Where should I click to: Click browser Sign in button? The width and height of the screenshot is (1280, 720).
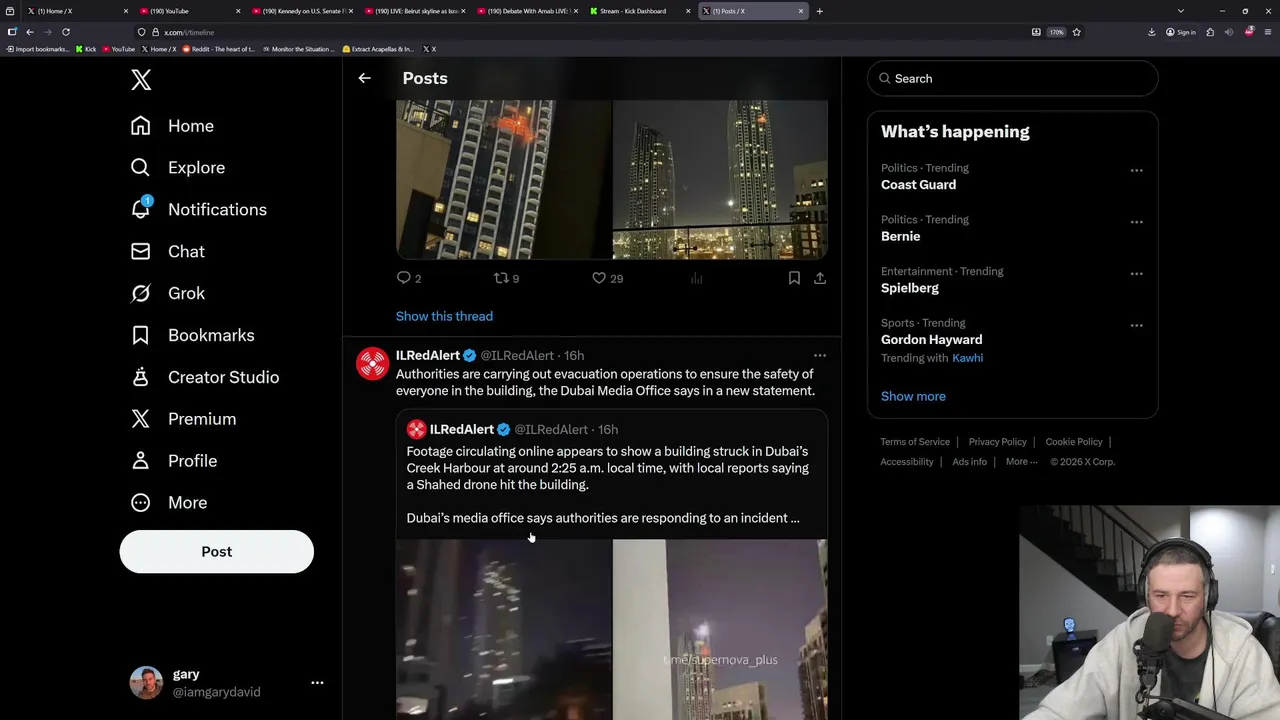point(1181,32)
